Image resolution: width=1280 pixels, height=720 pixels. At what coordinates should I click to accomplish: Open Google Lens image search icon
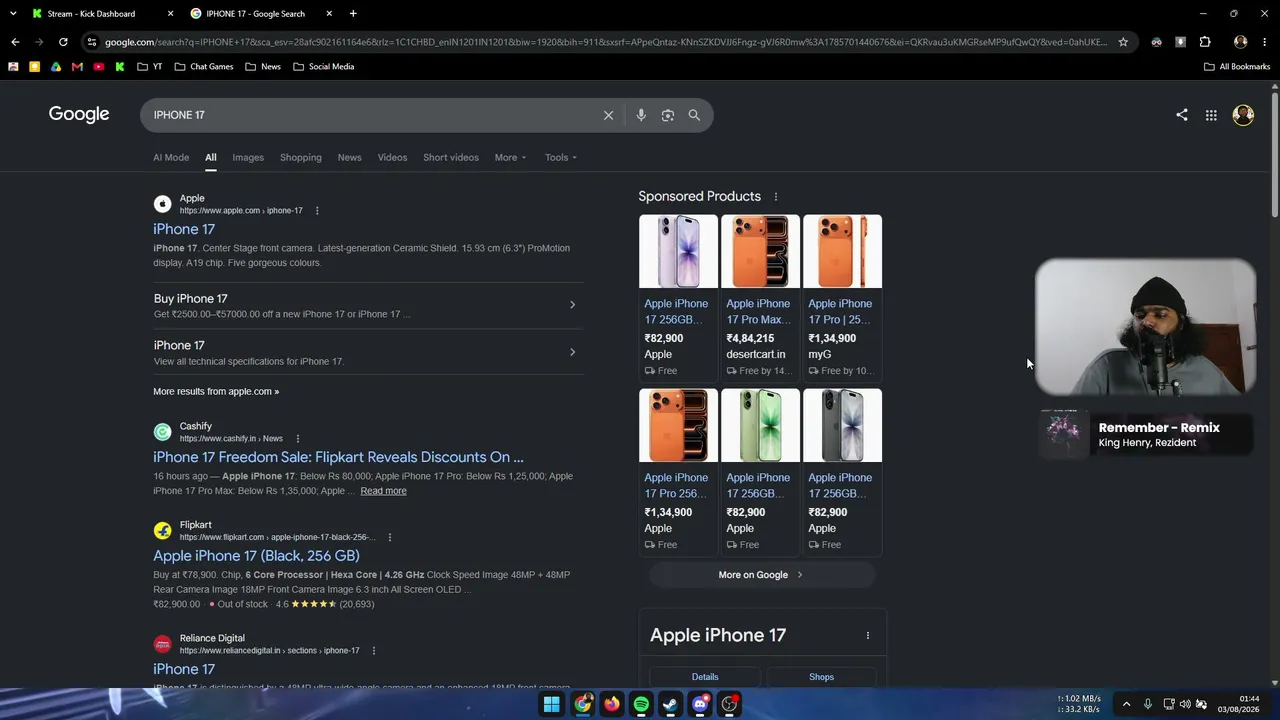[668, 115]
